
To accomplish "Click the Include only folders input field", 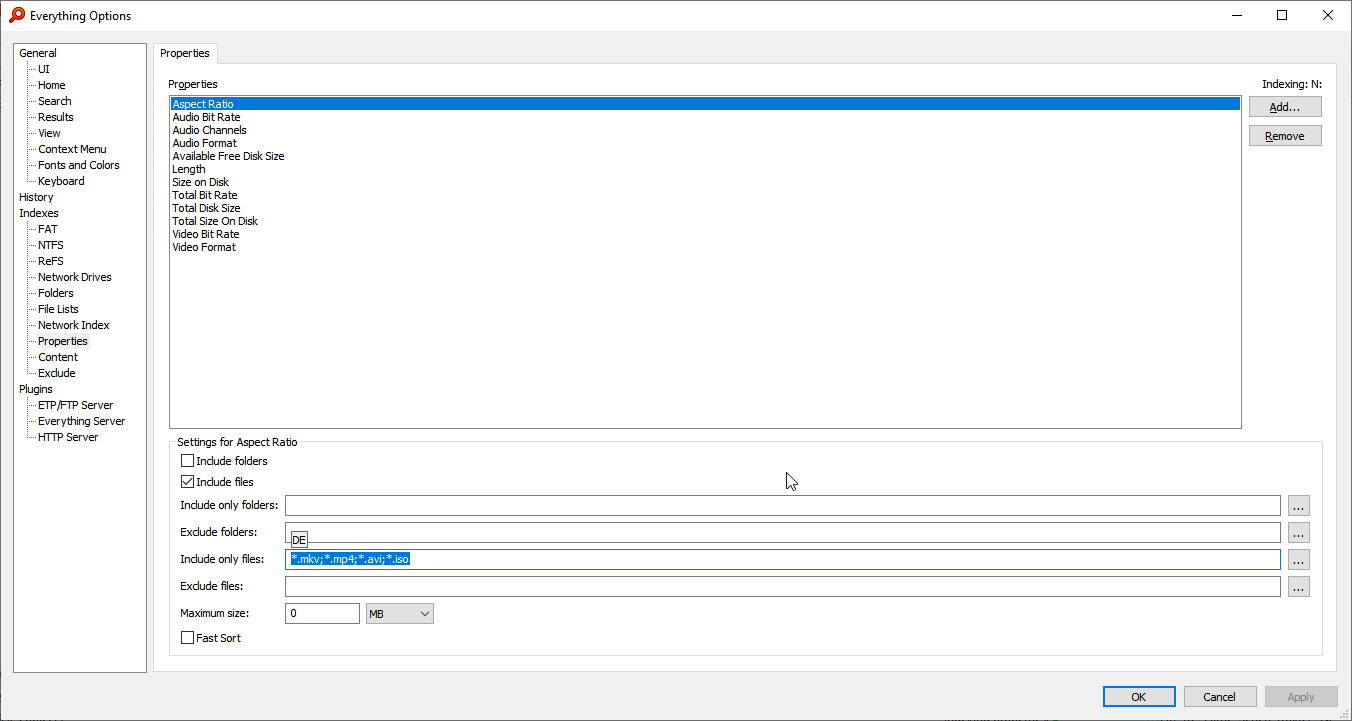I will (783, 506).
